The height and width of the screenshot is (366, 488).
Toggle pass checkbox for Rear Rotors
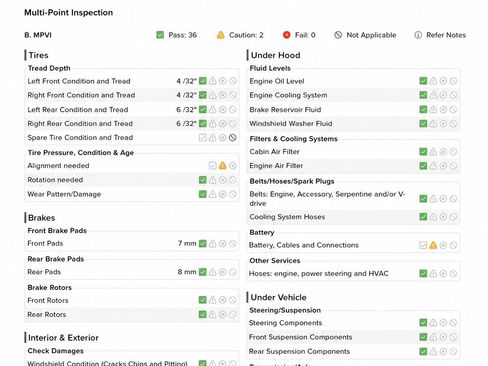point(202,314)
